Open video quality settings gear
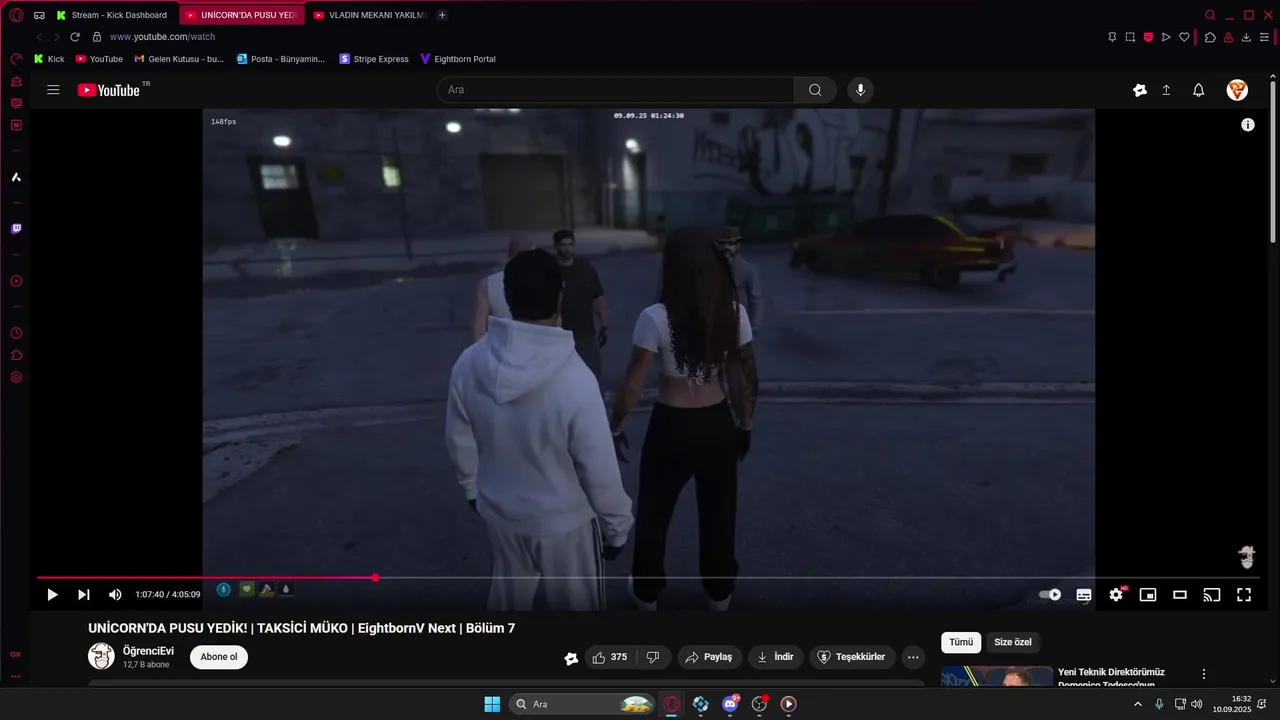This screenshot has width=1280, height=720. [x=1116, y=595]
